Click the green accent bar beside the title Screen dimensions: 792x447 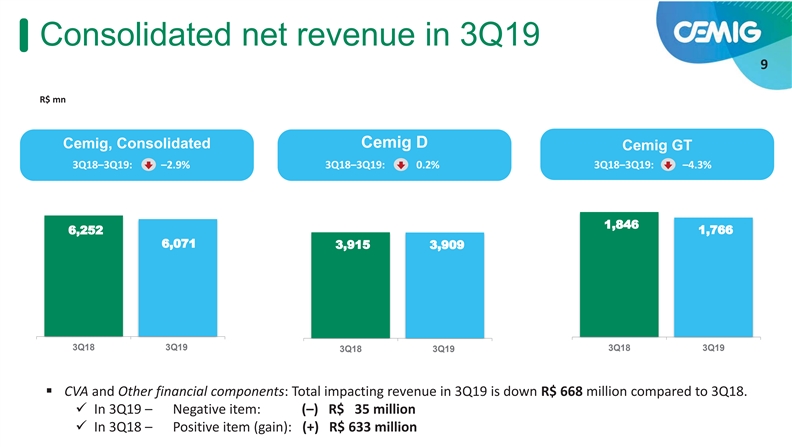coord(24,35)
